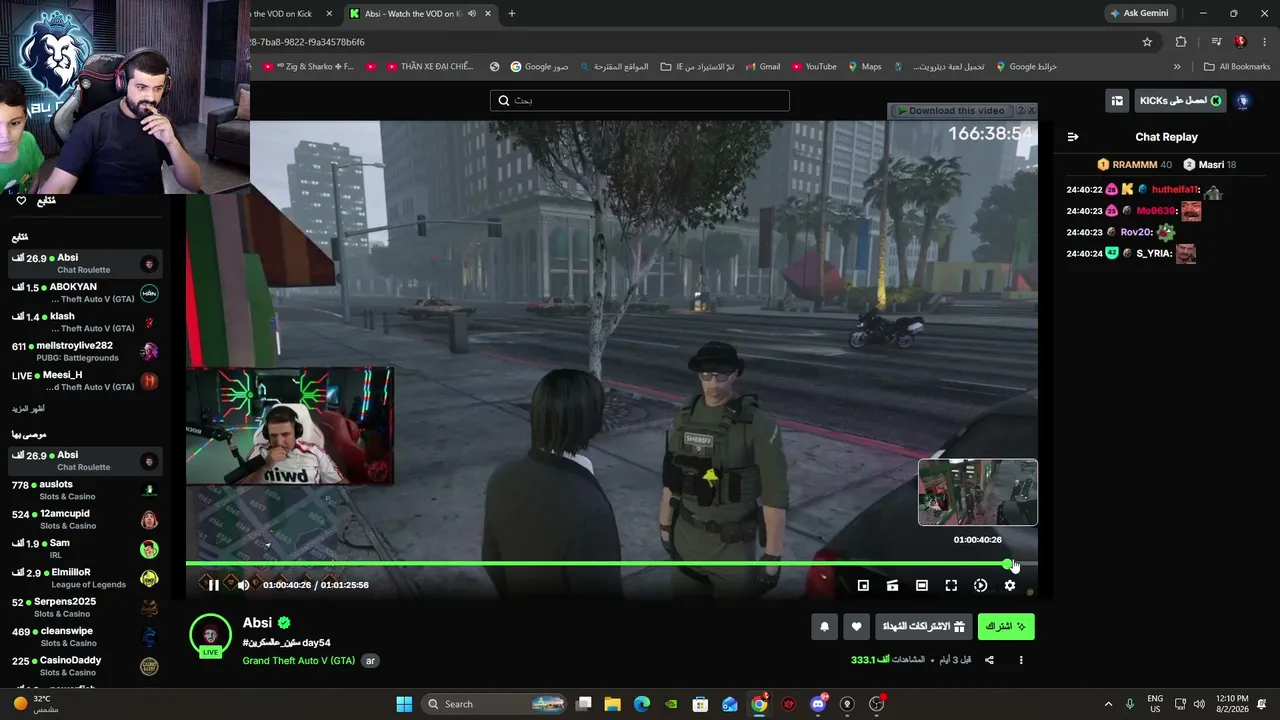Switch the player to theater mode
This screenshot has height=720, width=1280.
tap(922, 586)
